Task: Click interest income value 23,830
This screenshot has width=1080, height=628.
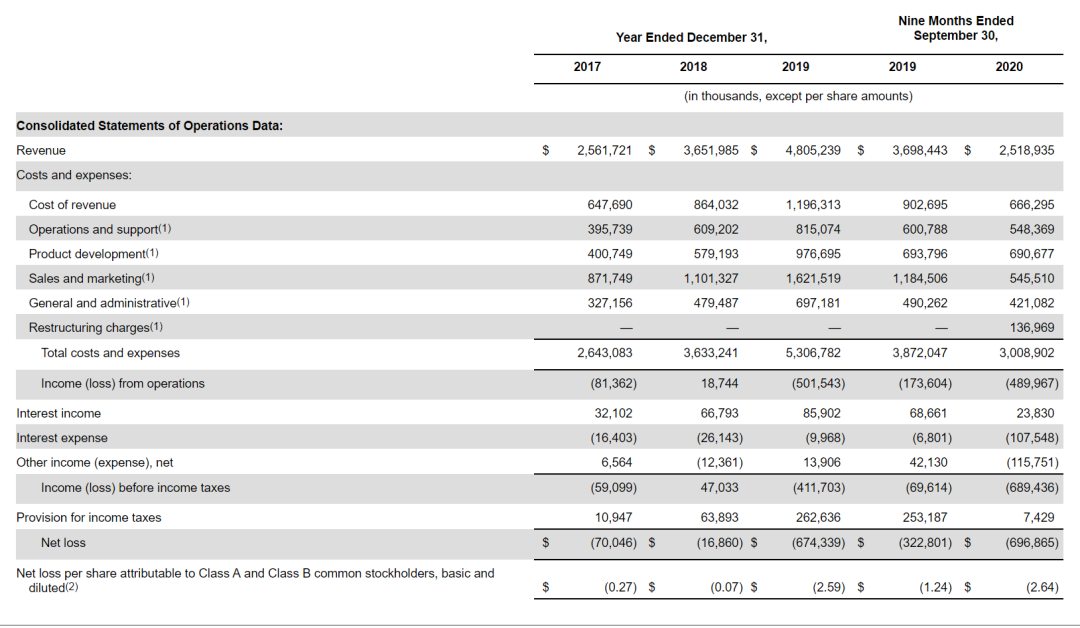Action: click(1035, 413)
